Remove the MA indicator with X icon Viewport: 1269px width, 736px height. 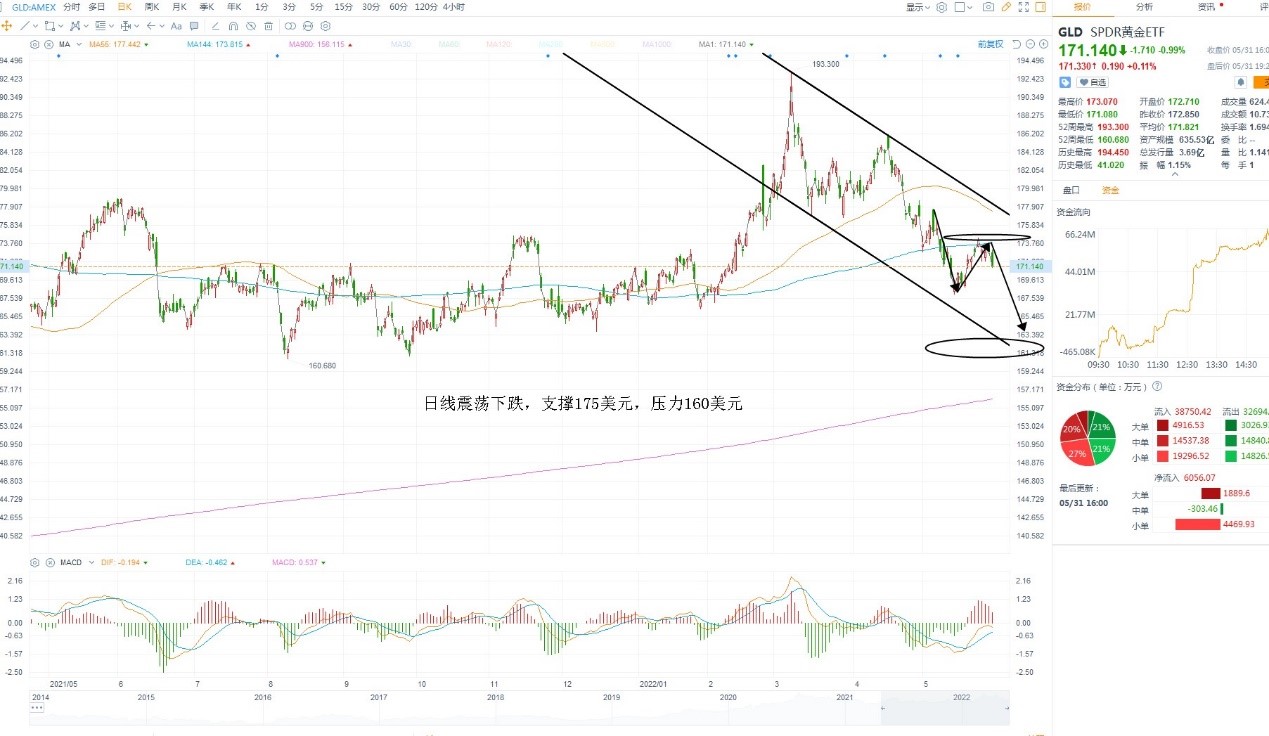tap(48, 44)
